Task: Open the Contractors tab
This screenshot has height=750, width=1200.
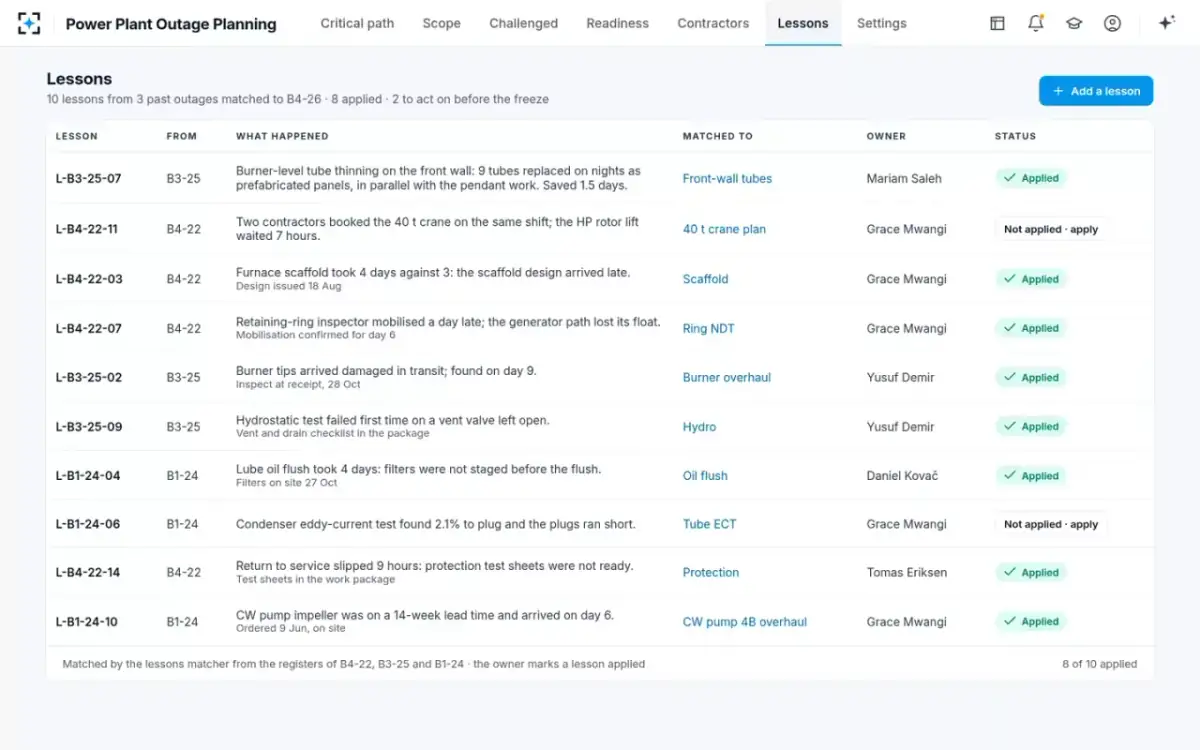Action: 713,23
